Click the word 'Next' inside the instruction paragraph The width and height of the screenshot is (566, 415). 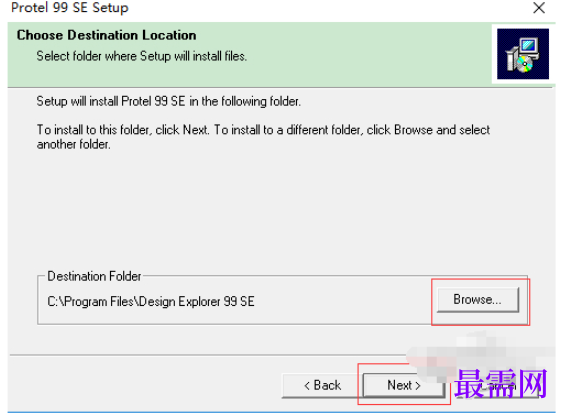pos(195,130)
